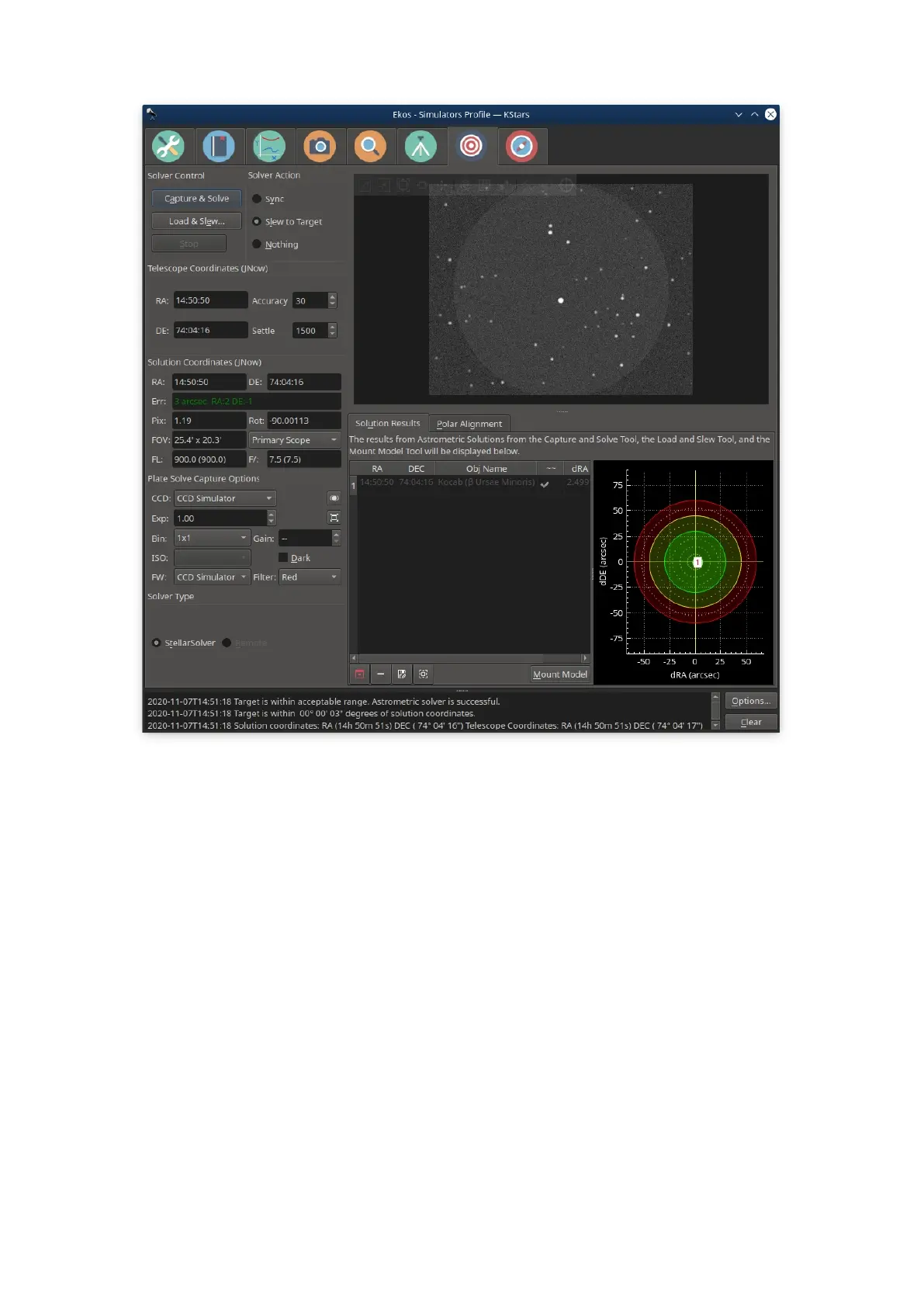Screen dimensions: 924x1307
Task: Click the frame icon next to Exp field
Action: [334, 518]
